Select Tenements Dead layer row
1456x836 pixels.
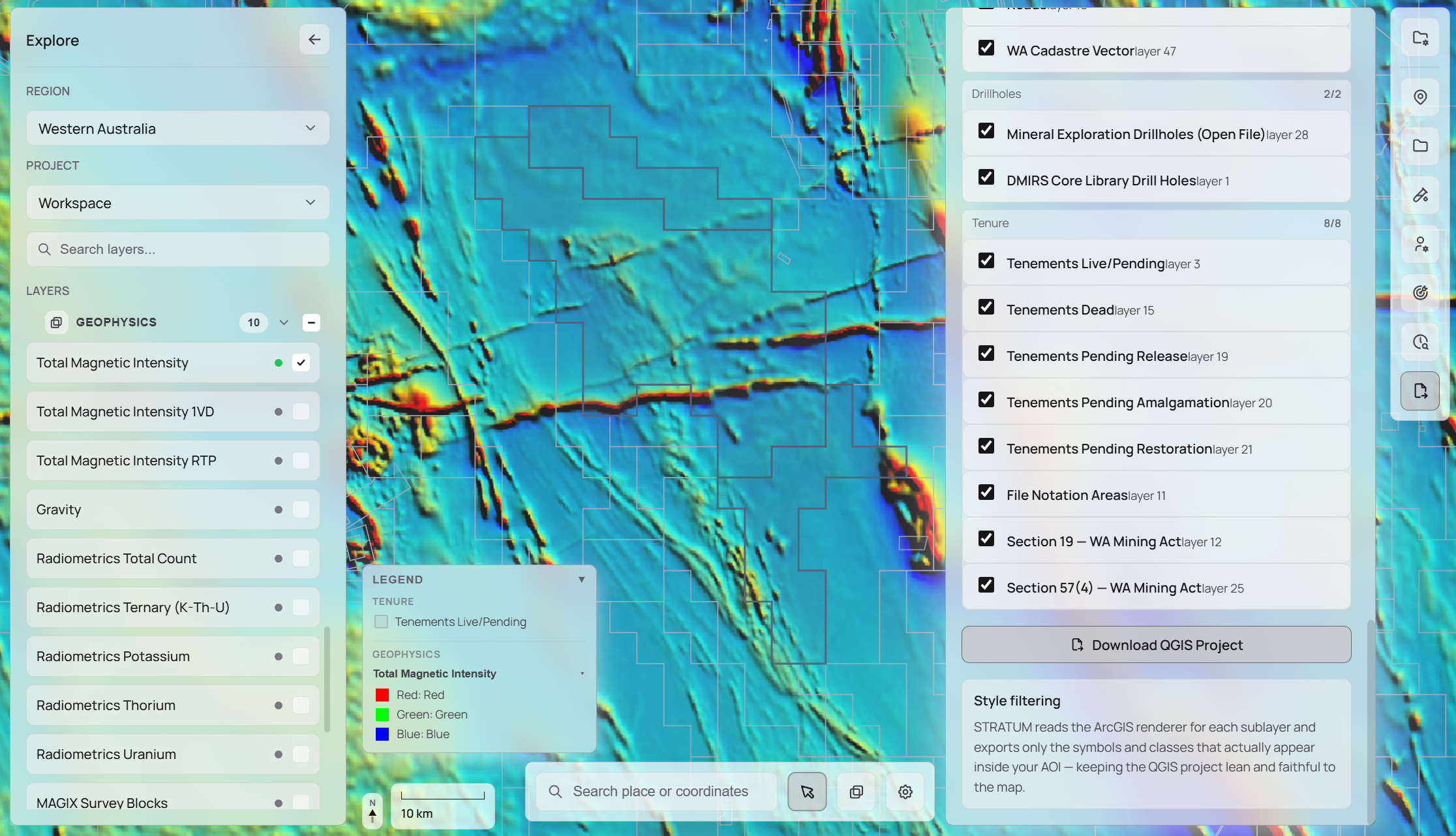(x=1156, y=309)
